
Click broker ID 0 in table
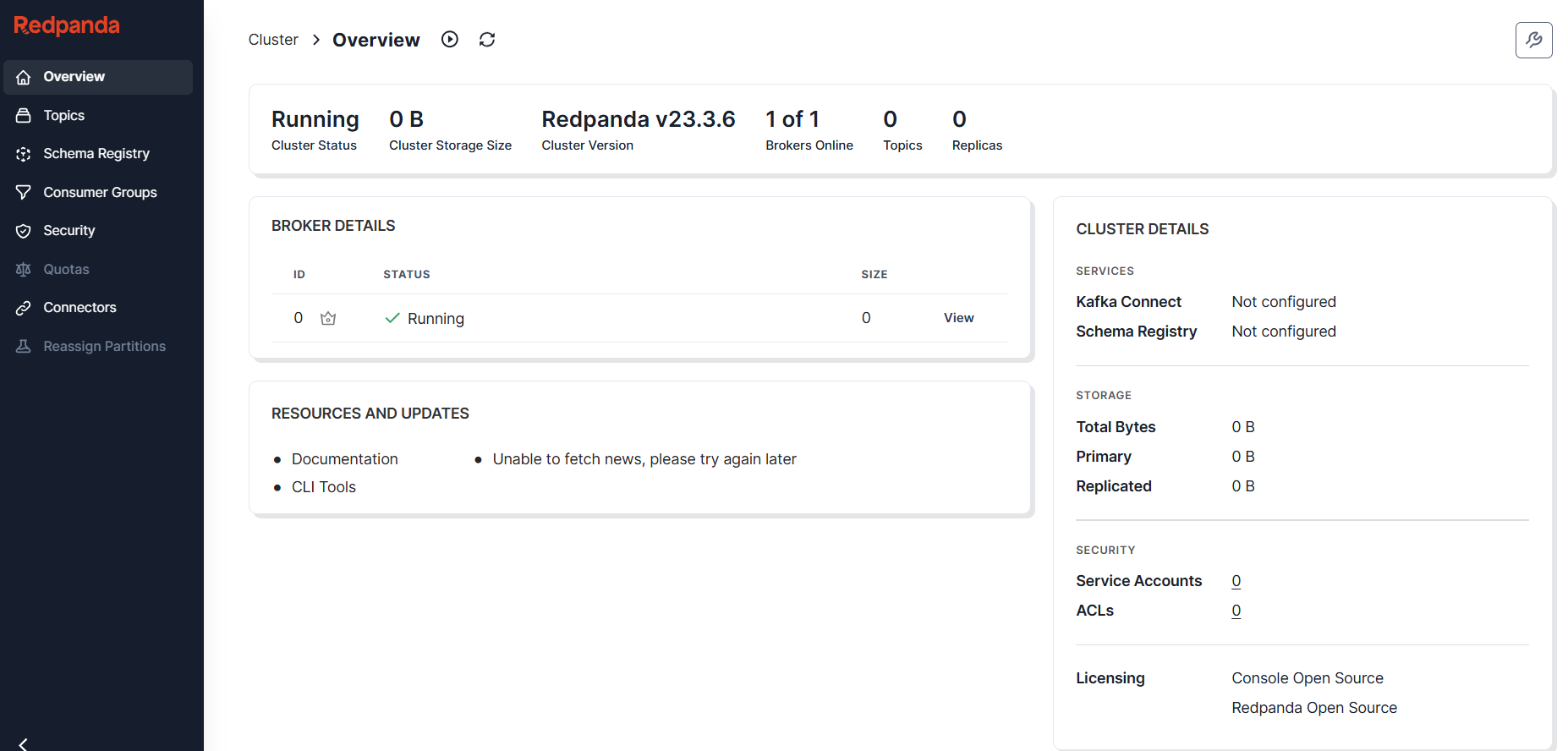299,318
